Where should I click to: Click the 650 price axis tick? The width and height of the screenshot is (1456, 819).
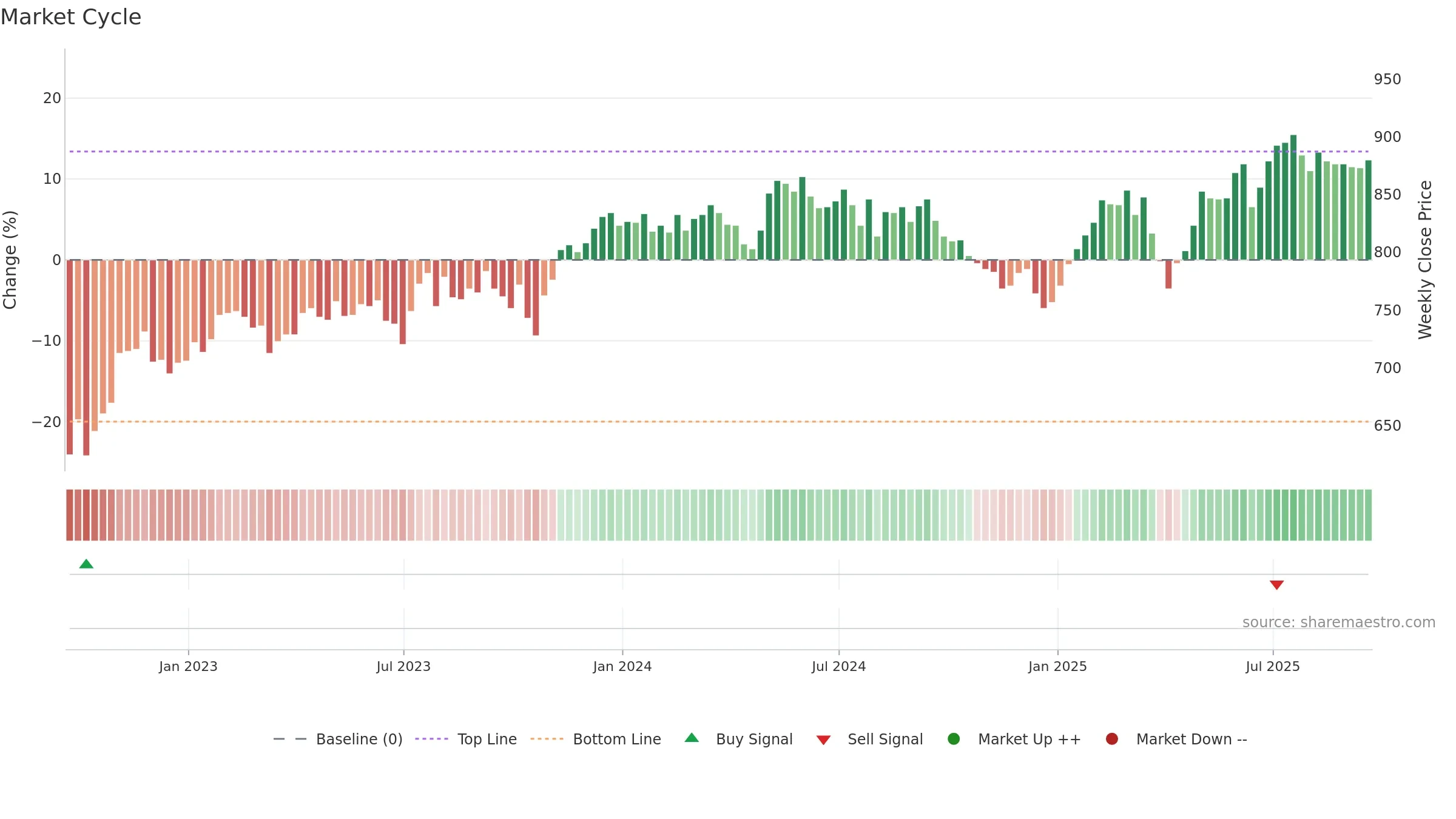click(1387, 426)
